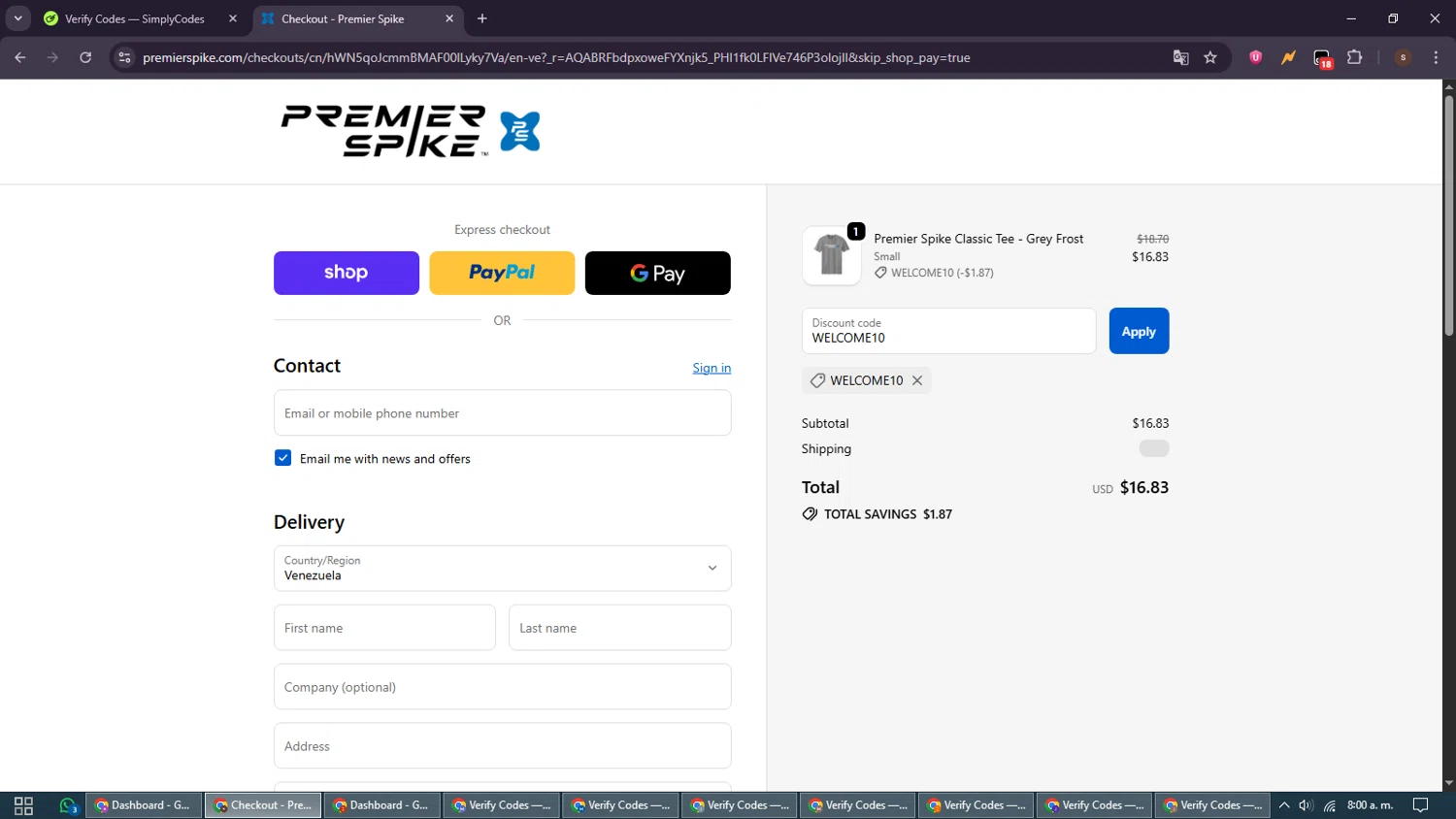
Task: Switch to Checkout - Pre... taskbar window
Action: pos(263,805)
